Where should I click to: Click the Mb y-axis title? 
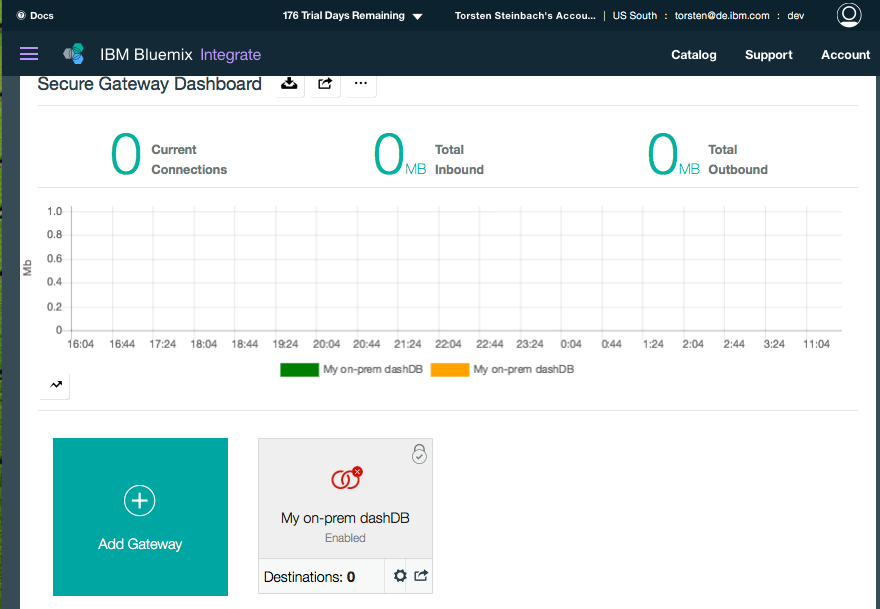click(27, 268)
